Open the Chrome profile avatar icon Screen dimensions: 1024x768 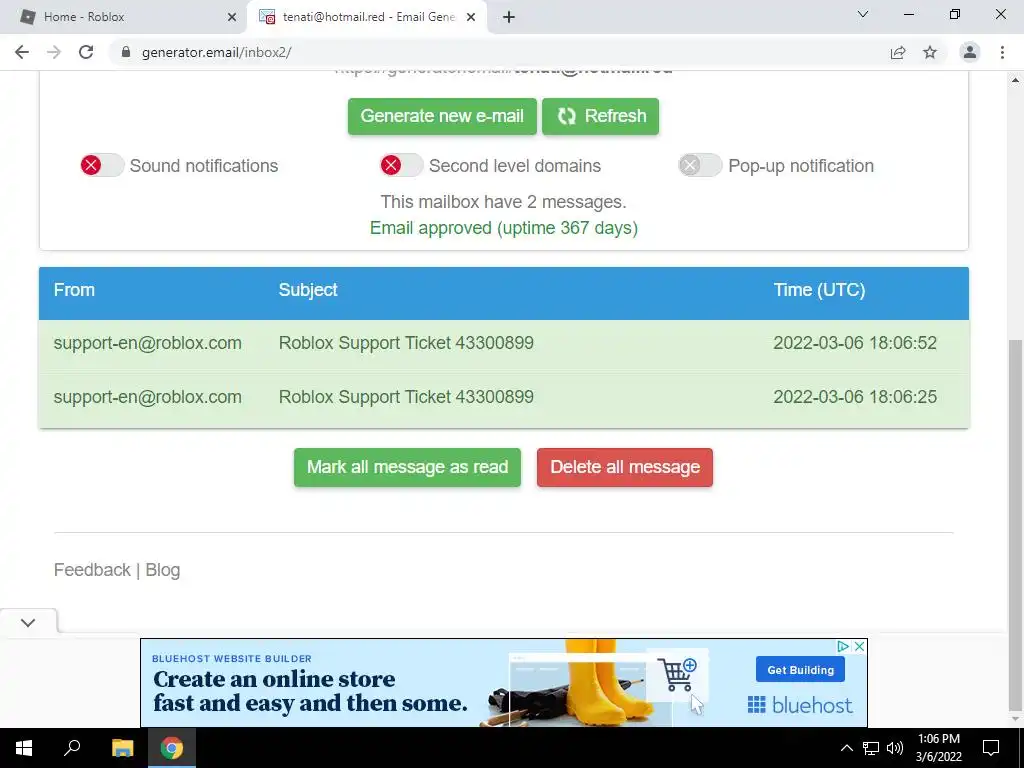pyautogui.click(x=970, y=52)
